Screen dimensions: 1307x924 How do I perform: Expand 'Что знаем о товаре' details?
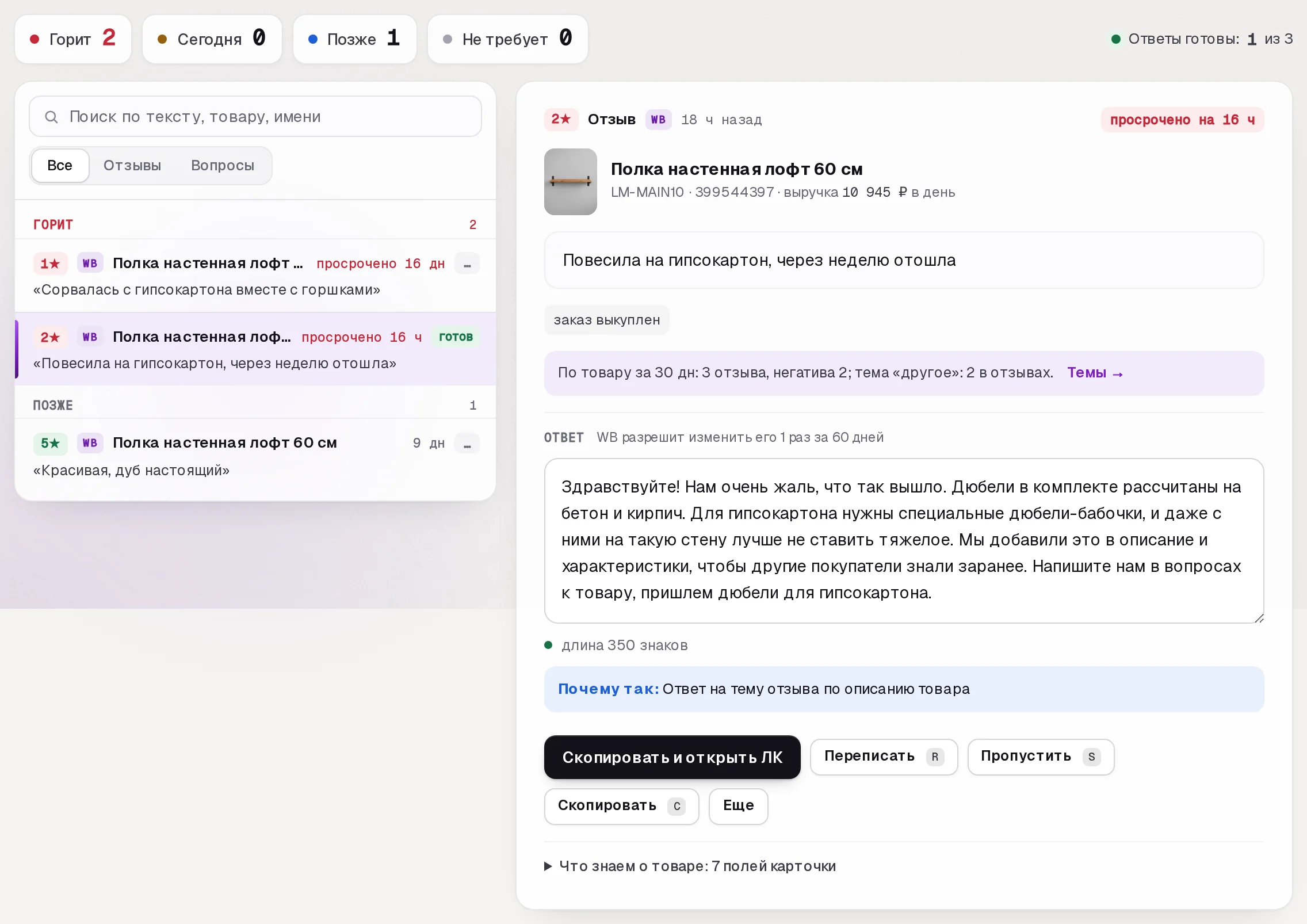[690, 866]
